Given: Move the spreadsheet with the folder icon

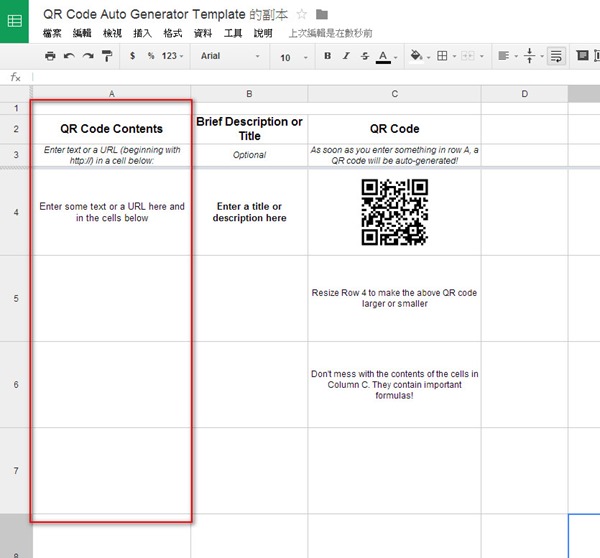Looking at the screenshot, I should pyautogui.click(x=321, y=15).
